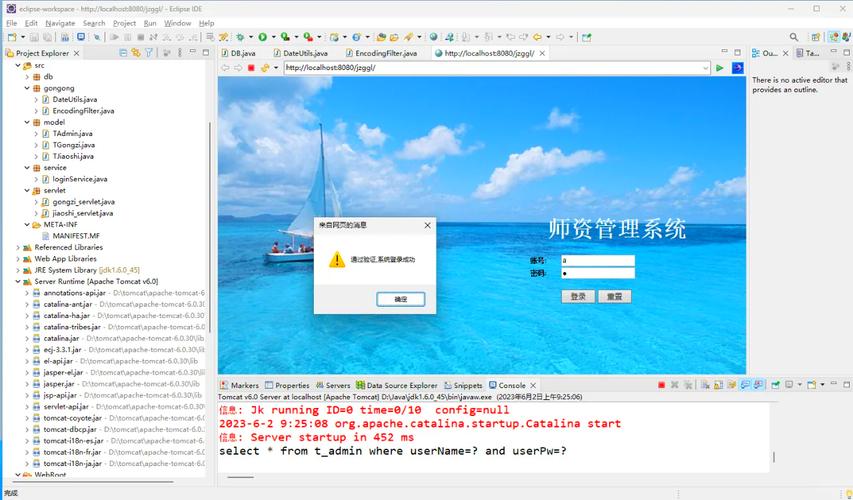Click the red Stop icon in browser toolbar
Screen dimensions: 853x500
coord(251,68)
